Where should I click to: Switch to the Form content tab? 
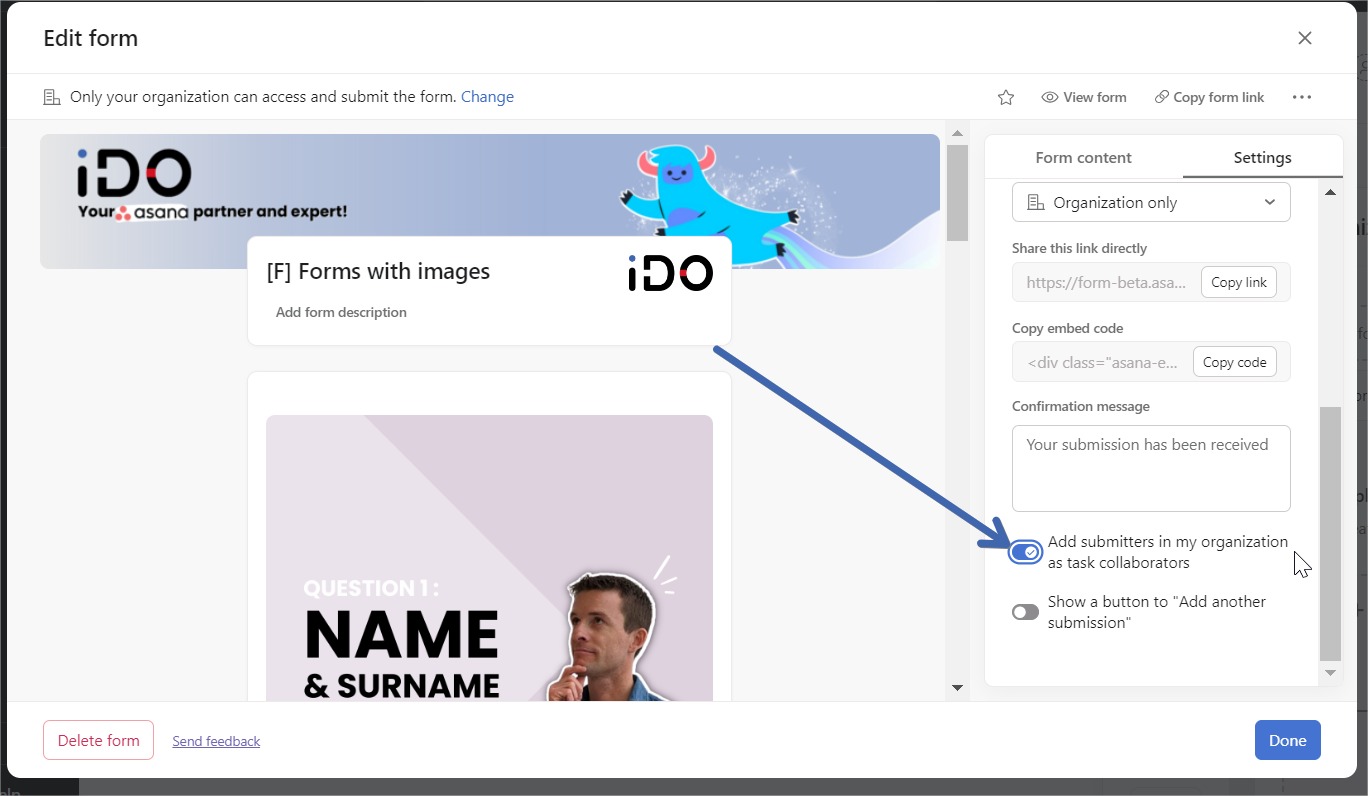(1083, 157)
